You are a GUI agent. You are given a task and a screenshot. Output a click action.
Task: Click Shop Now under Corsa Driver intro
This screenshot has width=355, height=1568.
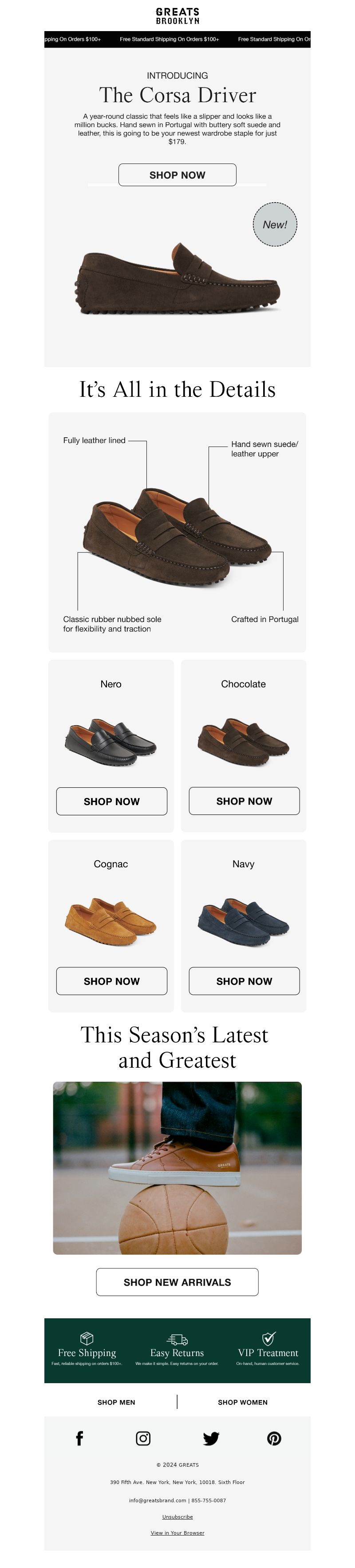pyautogui.click(x=177, y=175)
